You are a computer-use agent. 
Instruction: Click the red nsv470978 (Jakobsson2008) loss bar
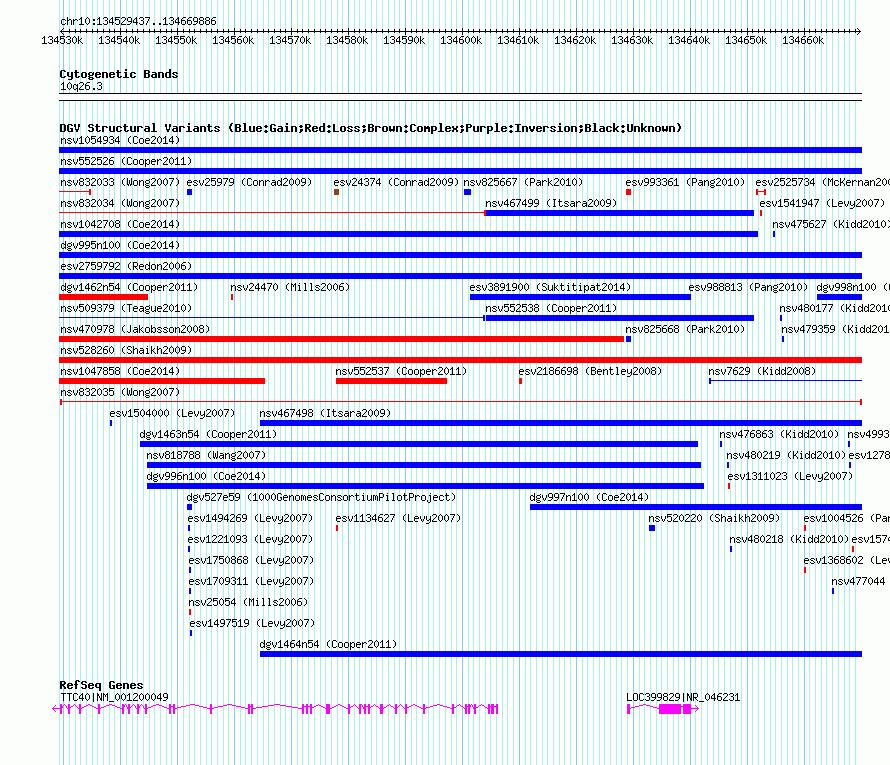[342, 339]
